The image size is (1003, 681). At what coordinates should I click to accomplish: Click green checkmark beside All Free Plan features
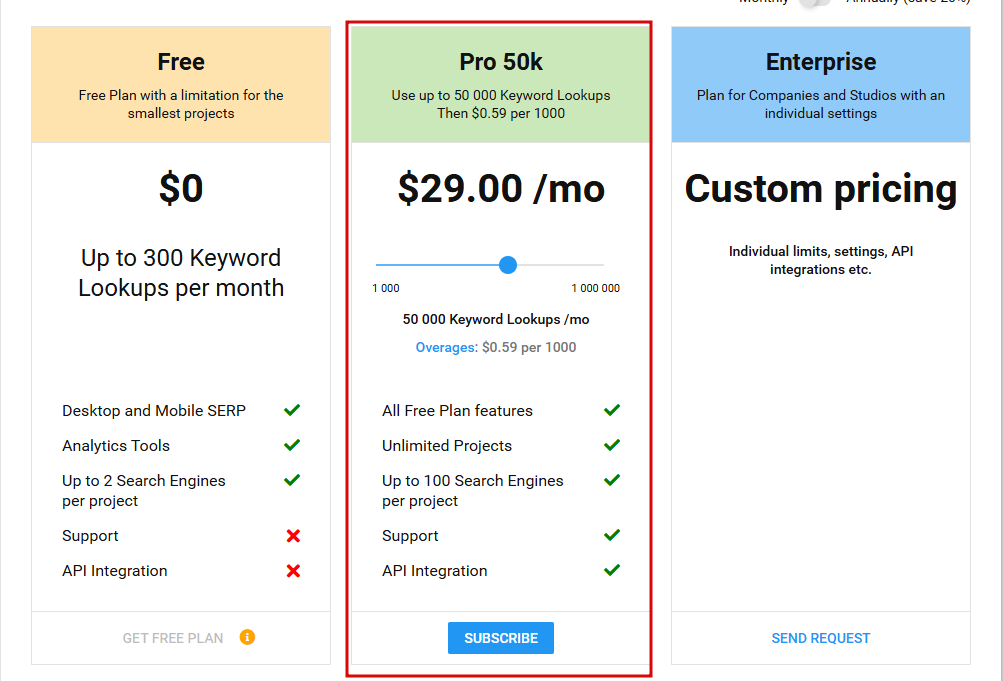[x=612, y=410]
